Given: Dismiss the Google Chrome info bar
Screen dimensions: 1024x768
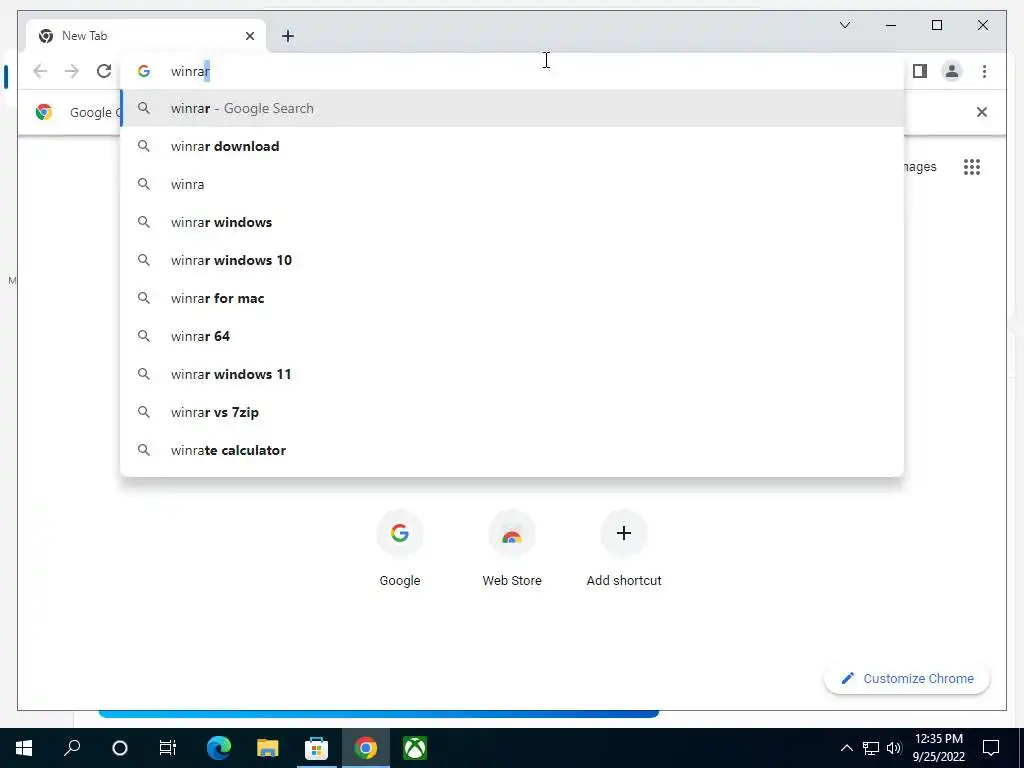Looking at the screenshot, I should (982, 112).
